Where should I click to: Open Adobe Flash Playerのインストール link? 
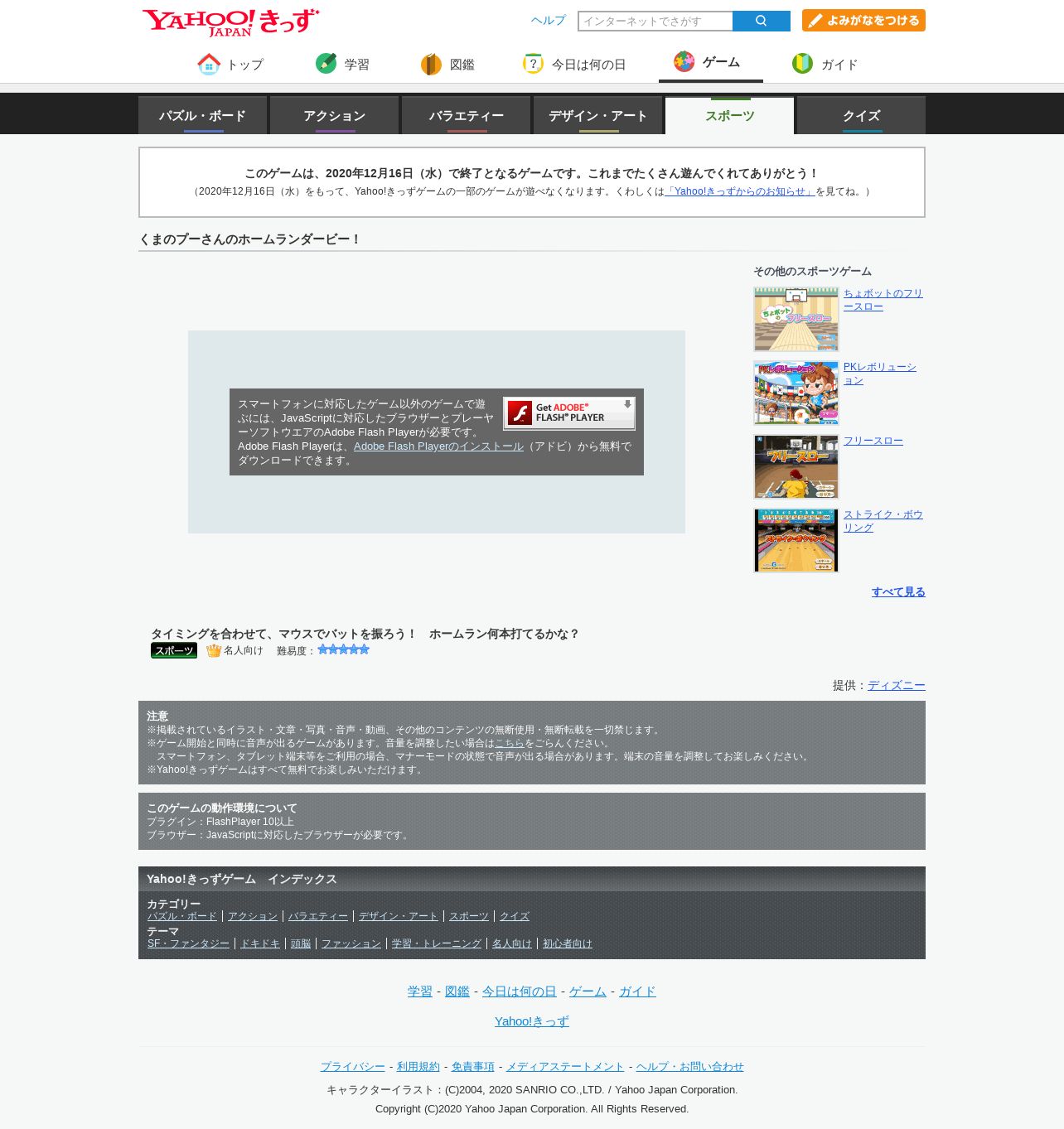click(438, 446)
